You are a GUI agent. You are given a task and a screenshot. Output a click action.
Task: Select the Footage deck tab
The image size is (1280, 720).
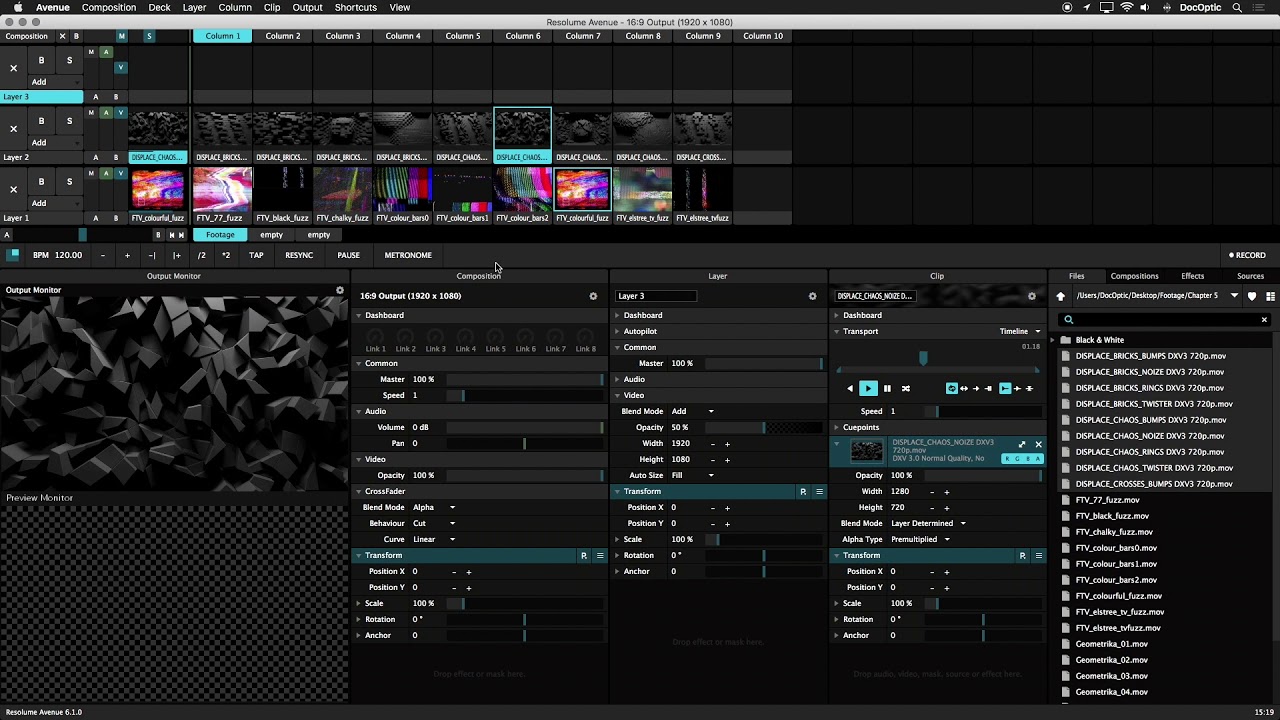point(220,235)
